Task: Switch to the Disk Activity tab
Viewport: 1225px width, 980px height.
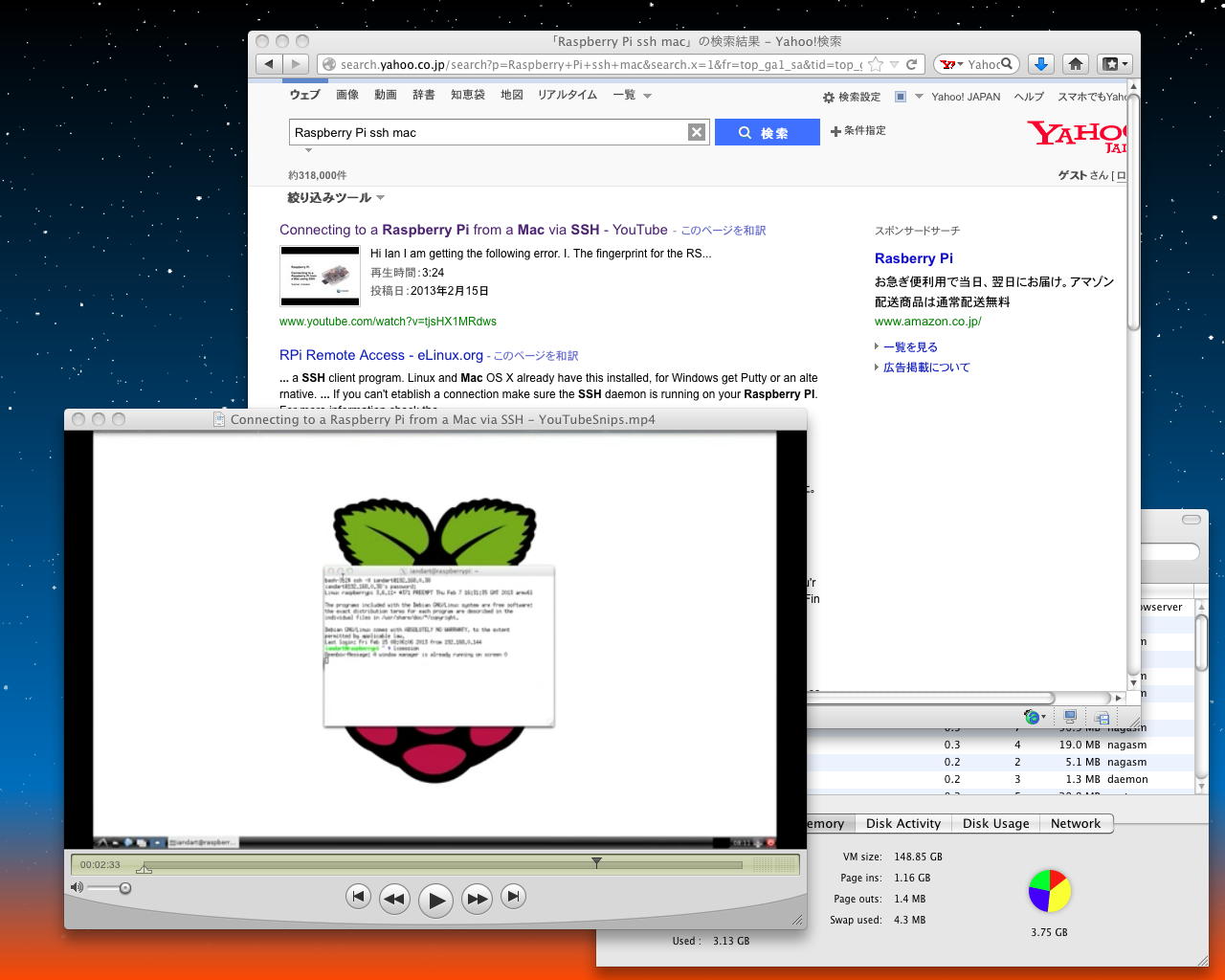Action: (902, 824)
